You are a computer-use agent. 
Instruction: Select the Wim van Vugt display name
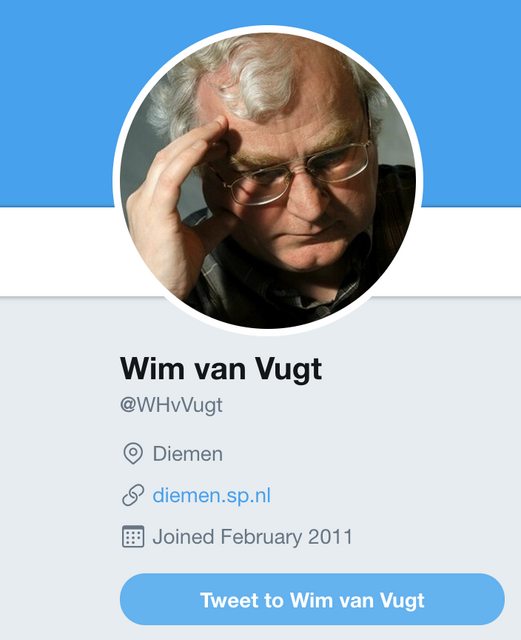click(x=221, y=369)
